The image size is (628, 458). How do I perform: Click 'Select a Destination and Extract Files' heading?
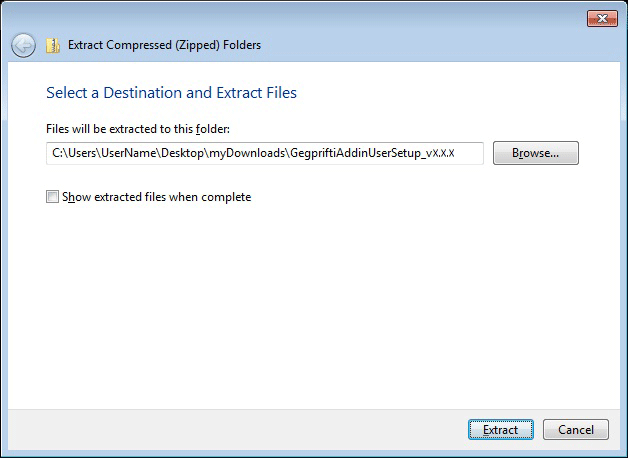171,92
